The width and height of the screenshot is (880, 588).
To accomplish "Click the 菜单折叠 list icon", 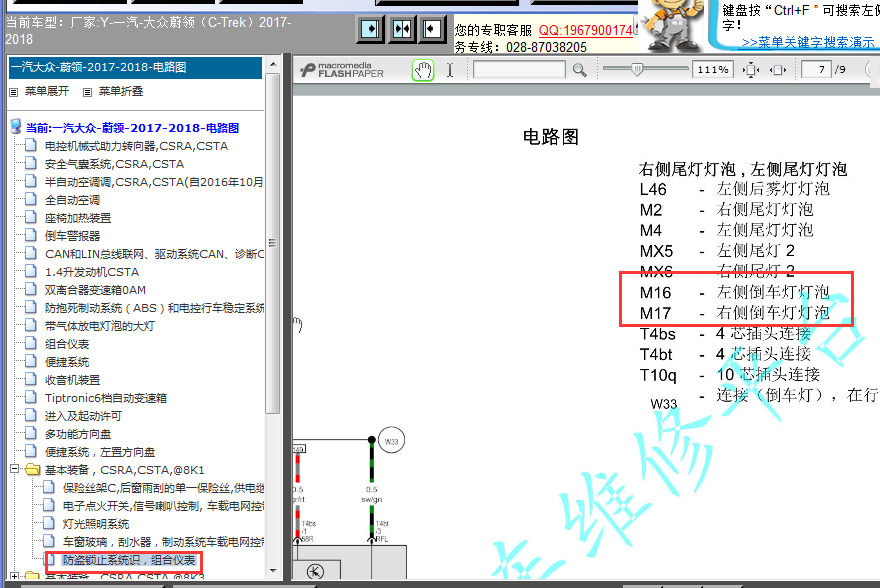I will (x=88, y=92).
